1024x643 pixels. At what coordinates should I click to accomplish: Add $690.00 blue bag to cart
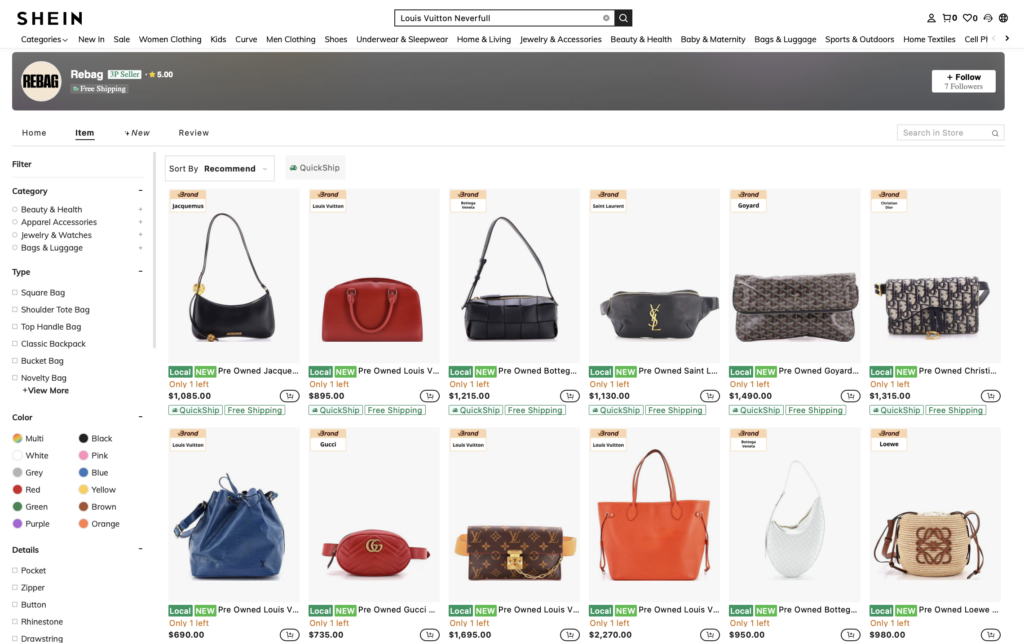[289, 635]
